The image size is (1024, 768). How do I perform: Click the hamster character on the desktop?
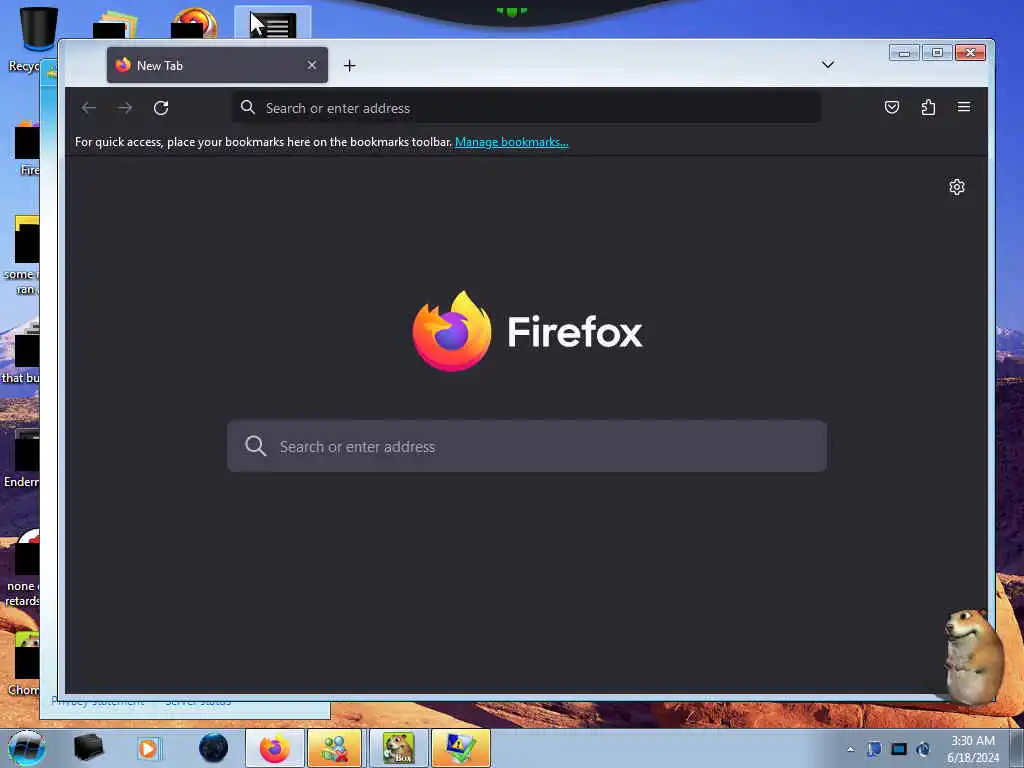click(973, 656)
